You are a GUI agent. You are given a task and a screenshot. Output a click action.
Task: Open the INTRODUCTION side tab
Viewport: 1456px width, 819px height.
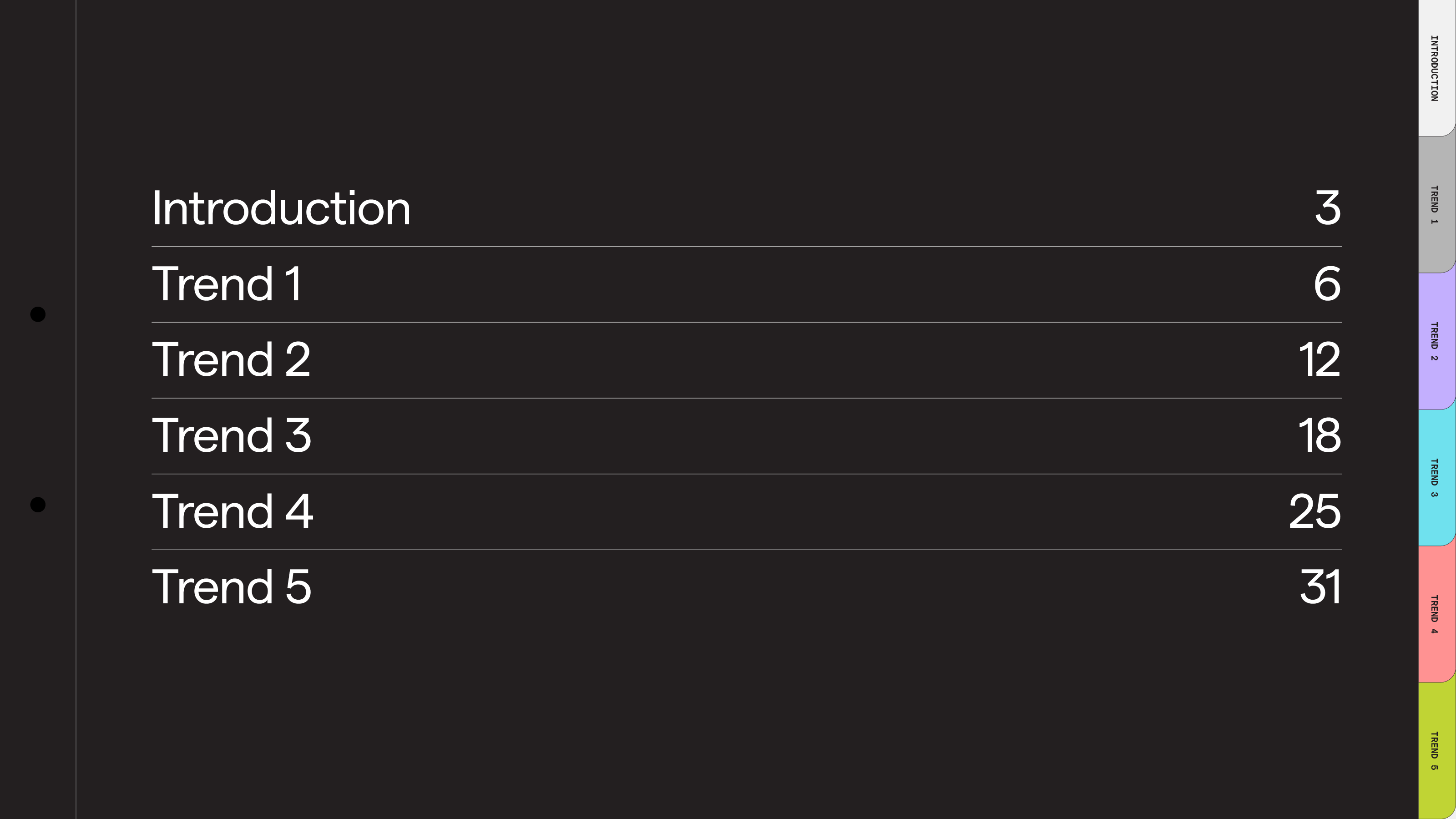coord(1435,68)
